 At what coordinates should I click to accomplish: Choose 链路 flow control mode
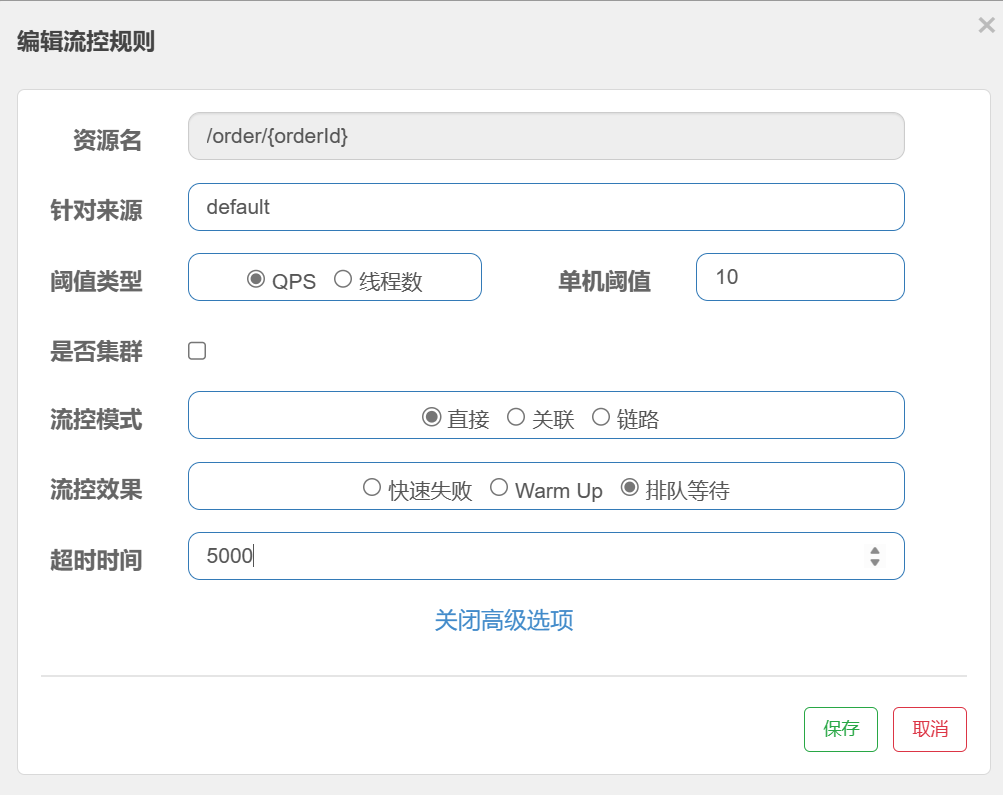click(601, 418)
